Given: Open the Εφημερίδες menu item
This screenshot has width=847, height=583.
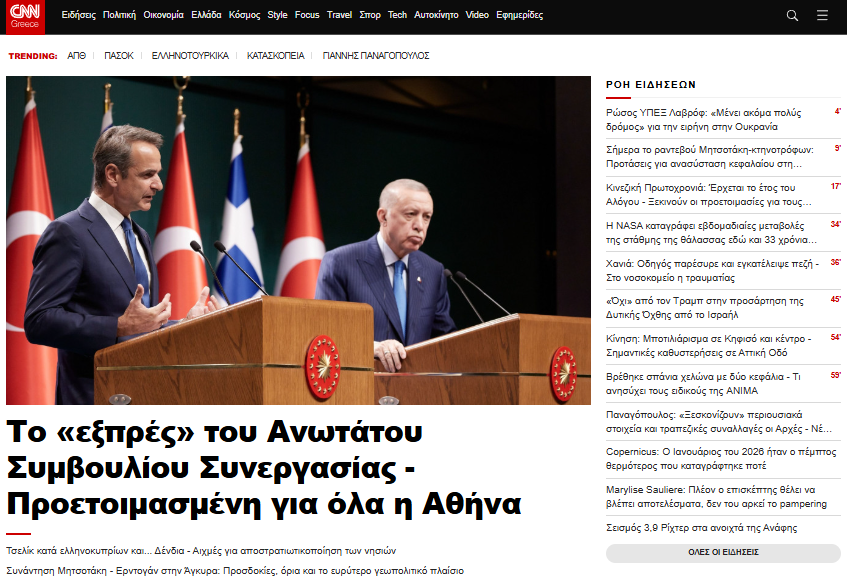Looking at the screenshot, I should pos(520,16).
